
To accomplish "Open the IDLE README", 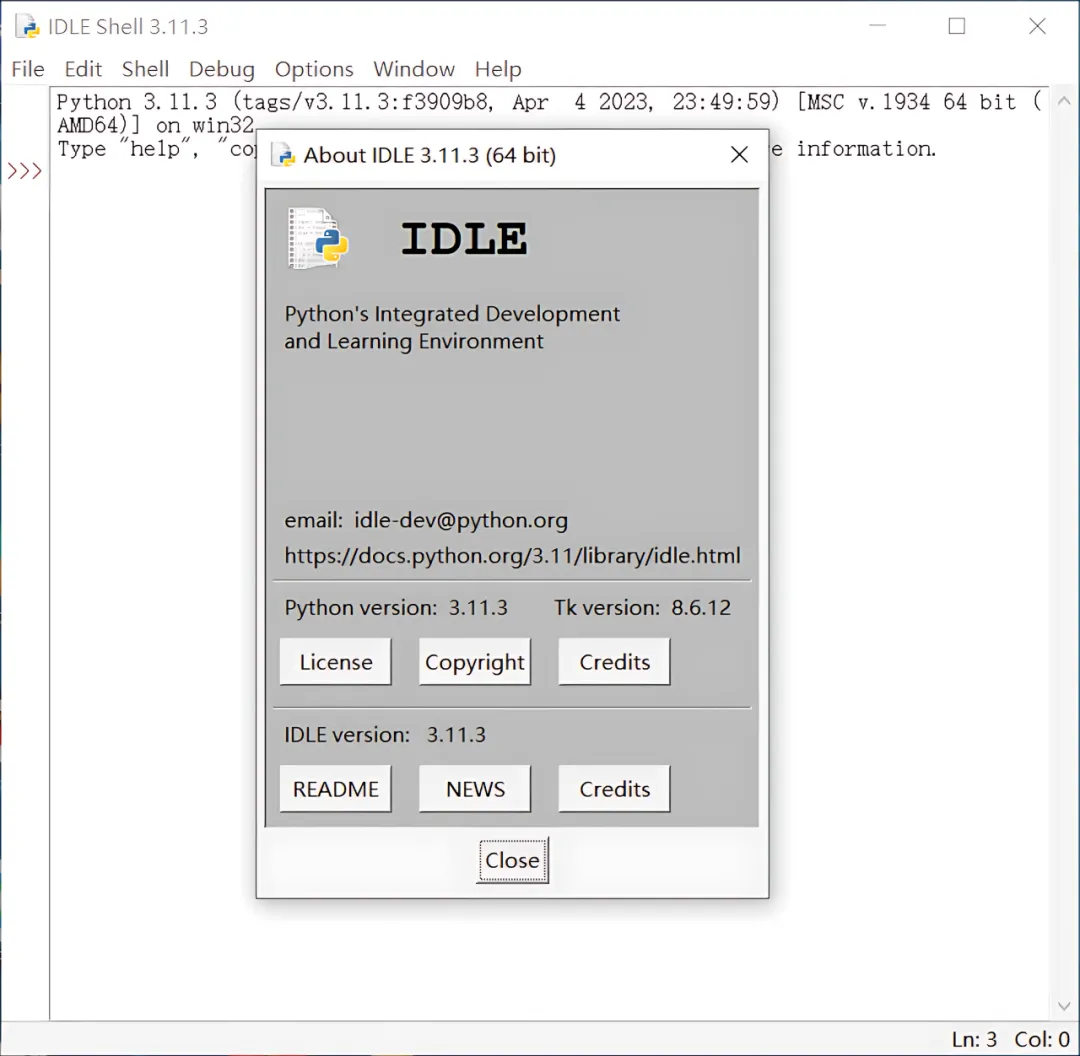I will point(335,789).
